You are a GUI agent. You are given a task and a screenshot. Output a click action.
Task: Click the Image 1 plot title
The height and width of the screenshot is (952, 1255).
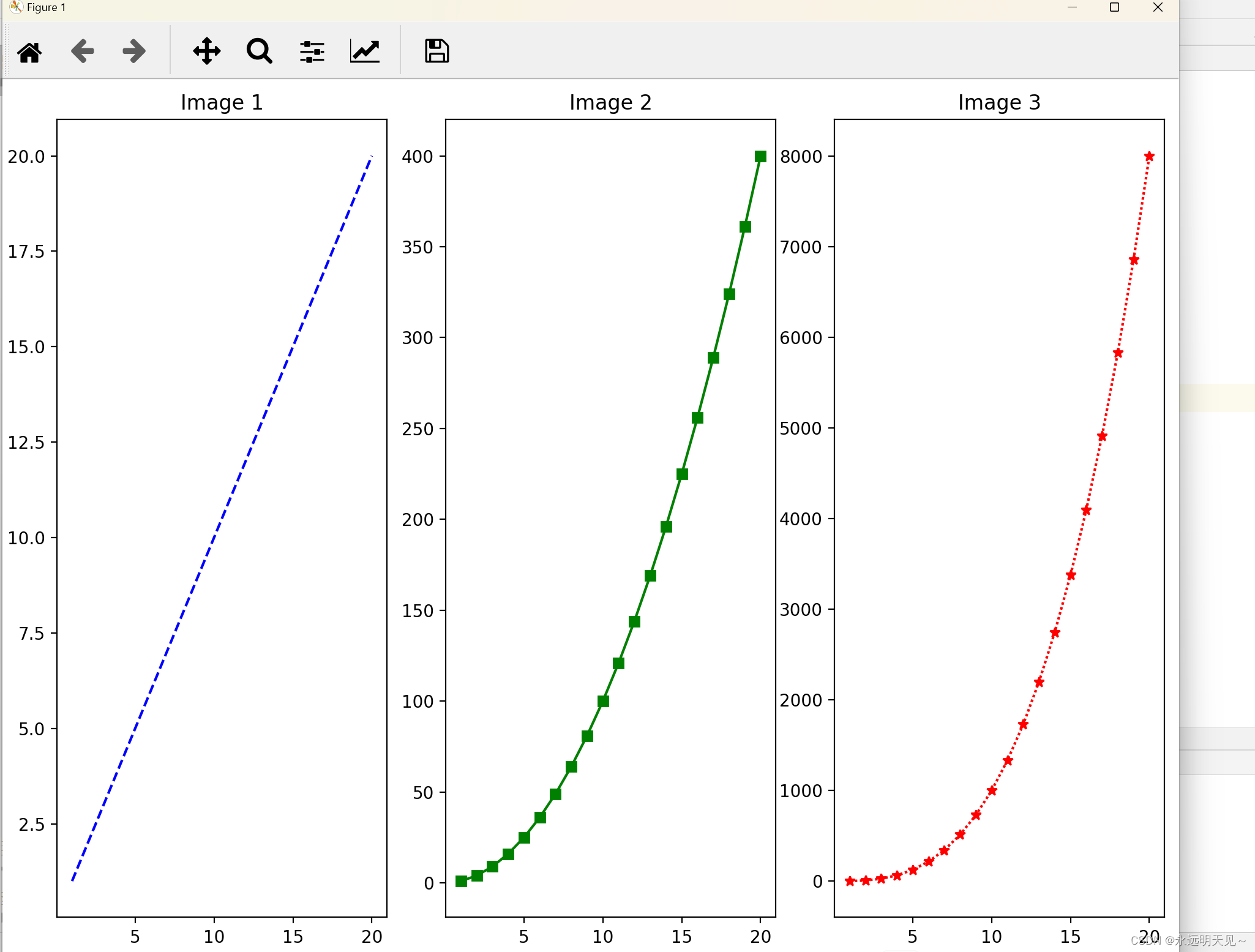tap(222, 102)
